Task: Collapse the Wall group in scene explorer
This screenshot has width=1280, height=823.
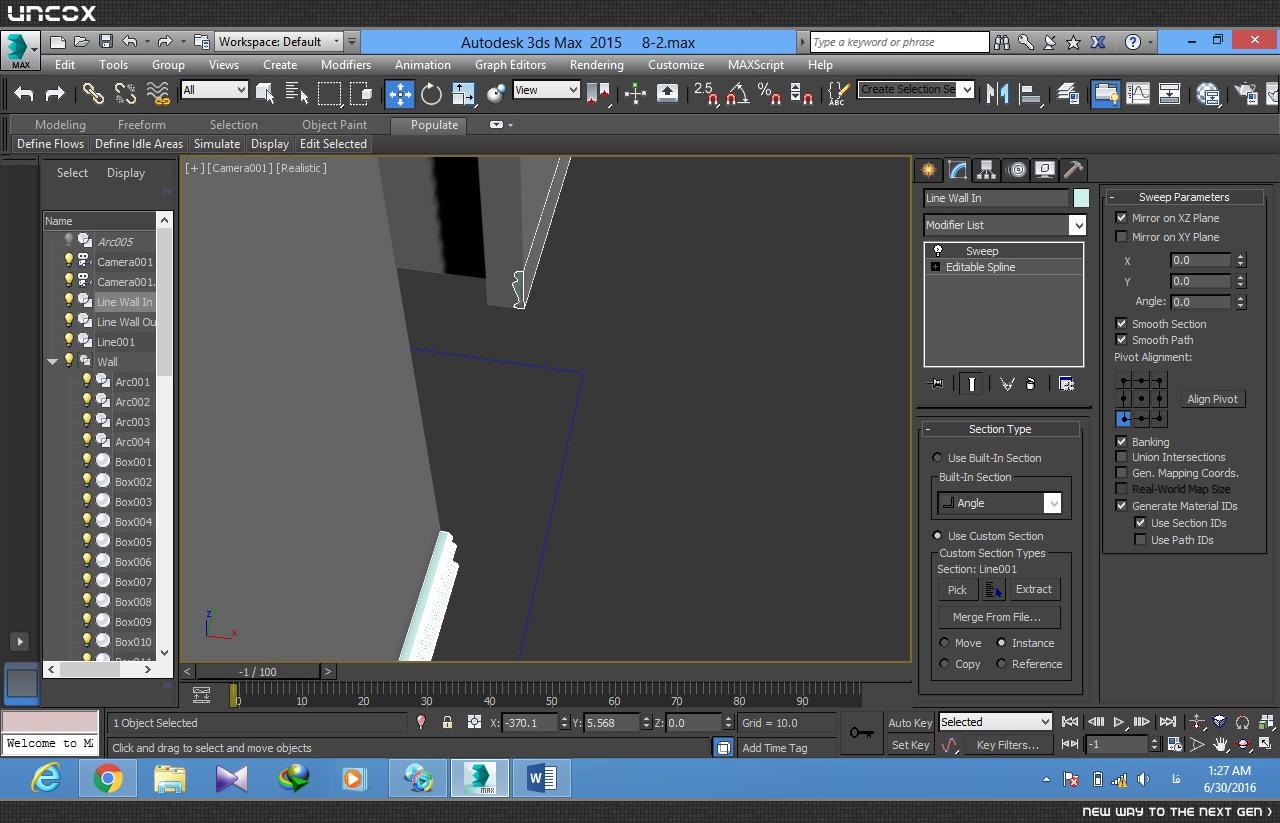Action: tap(52, 362)
